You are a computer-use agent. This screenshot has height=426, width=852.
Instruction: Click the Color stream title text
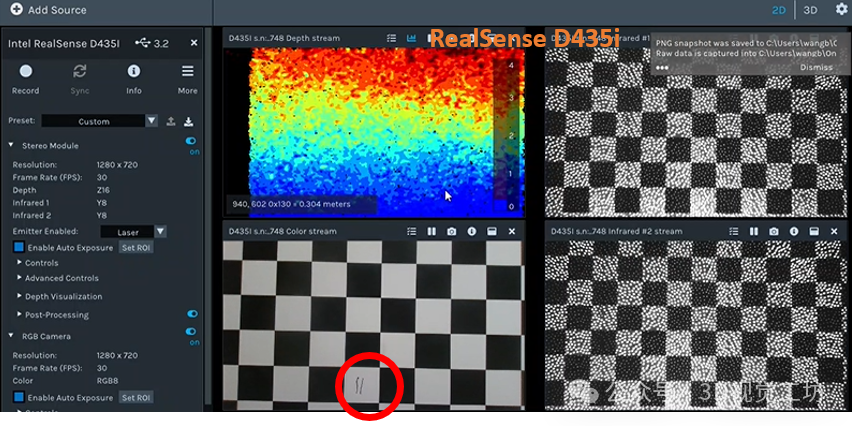(283, 231)
